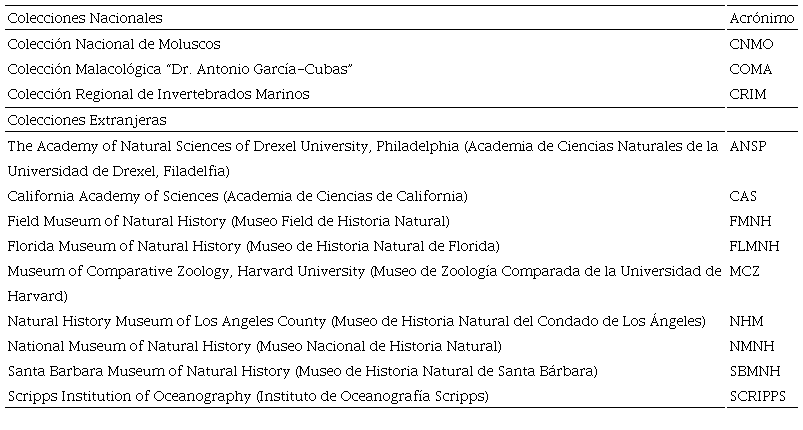
Task: Select the Field Museum of Natural History entry
Action: tap(228, 221)
